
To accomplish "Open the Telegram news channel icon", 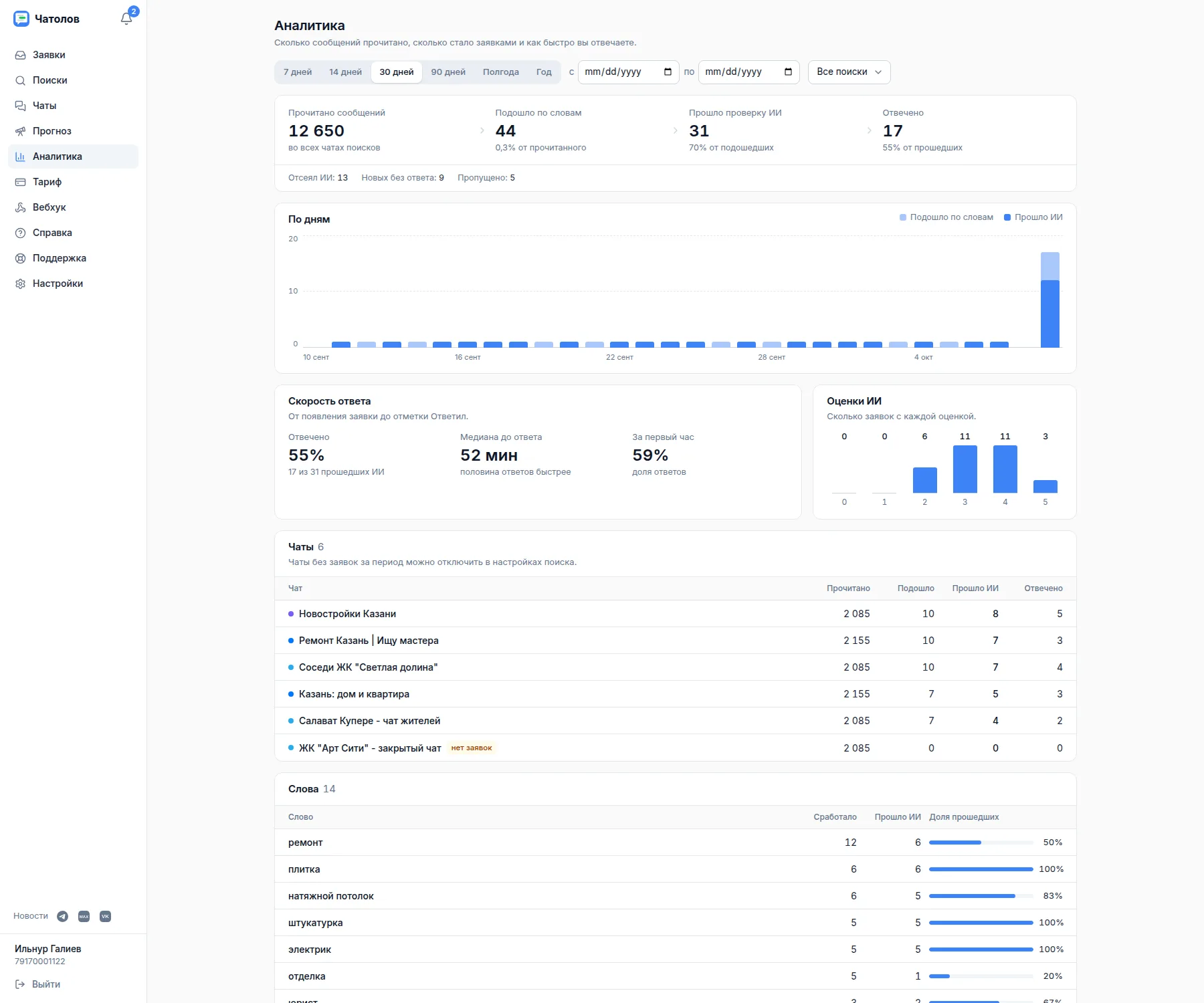I will coord(62,916).
